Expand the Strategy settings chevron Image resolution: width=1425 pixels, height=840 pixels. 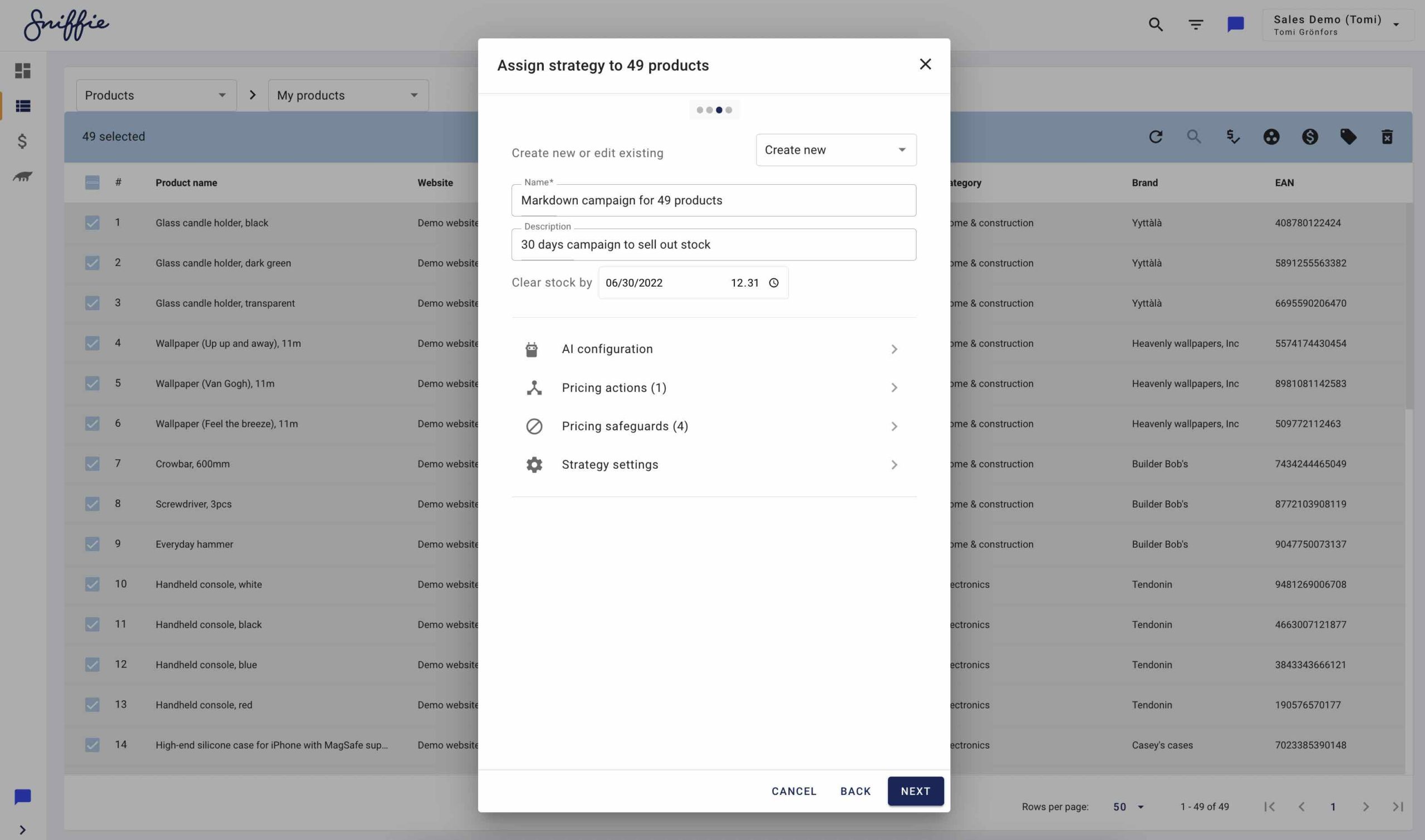(x=894, y=465)
